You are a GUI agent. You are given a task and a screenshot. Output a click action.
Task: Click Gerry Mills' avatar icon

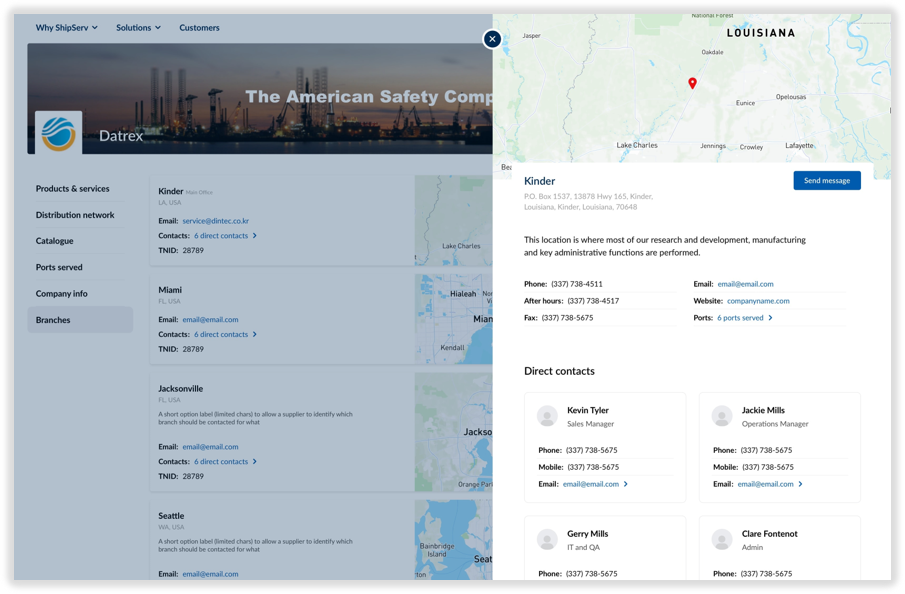pyautogui.click(x=547, y=539)
